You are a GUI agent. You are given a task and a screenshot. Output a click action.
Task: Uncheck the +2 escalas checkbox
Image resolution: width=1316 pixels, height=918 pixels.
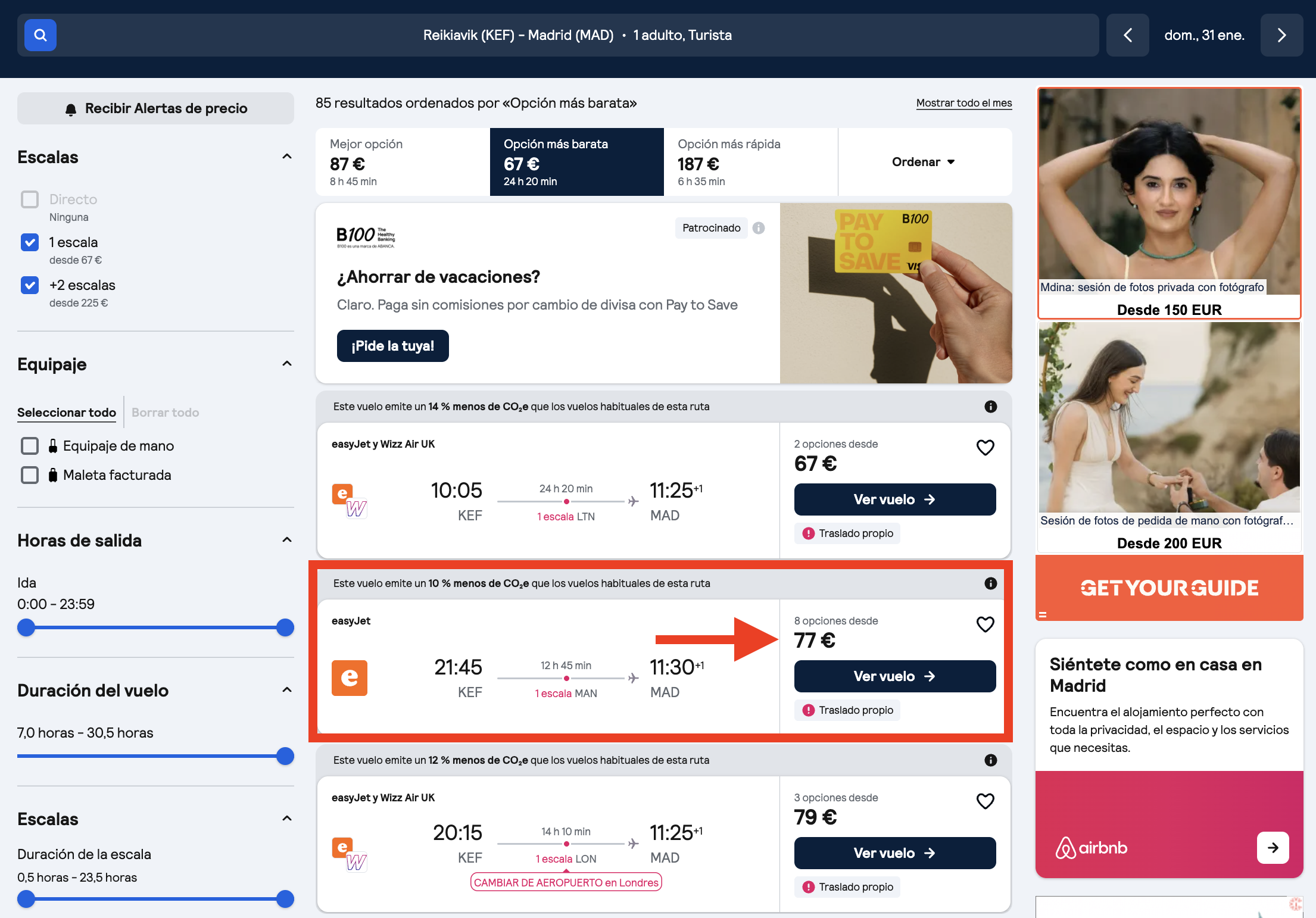30,285
